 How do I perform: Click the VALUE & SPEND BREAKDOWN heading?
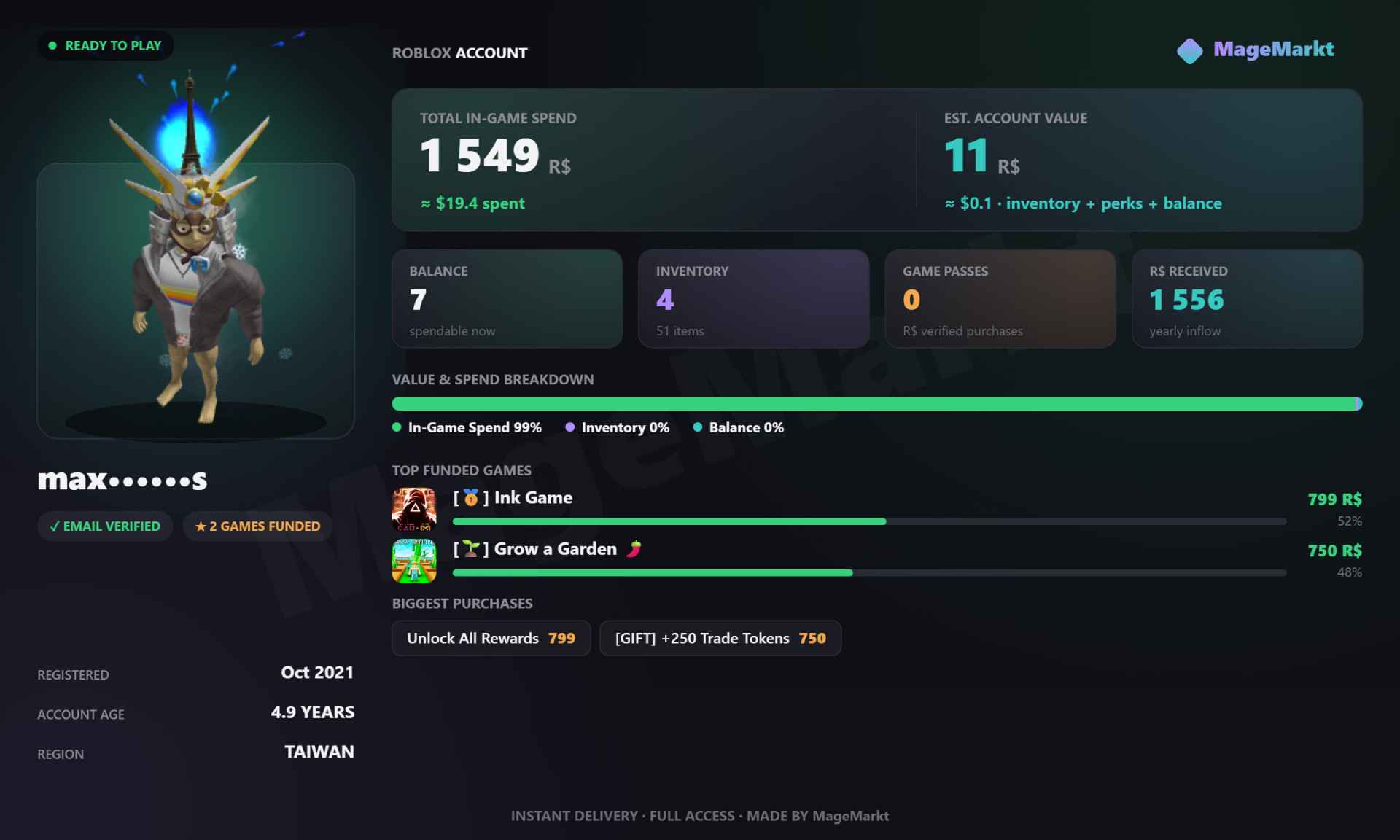click(x=493, y=379)
